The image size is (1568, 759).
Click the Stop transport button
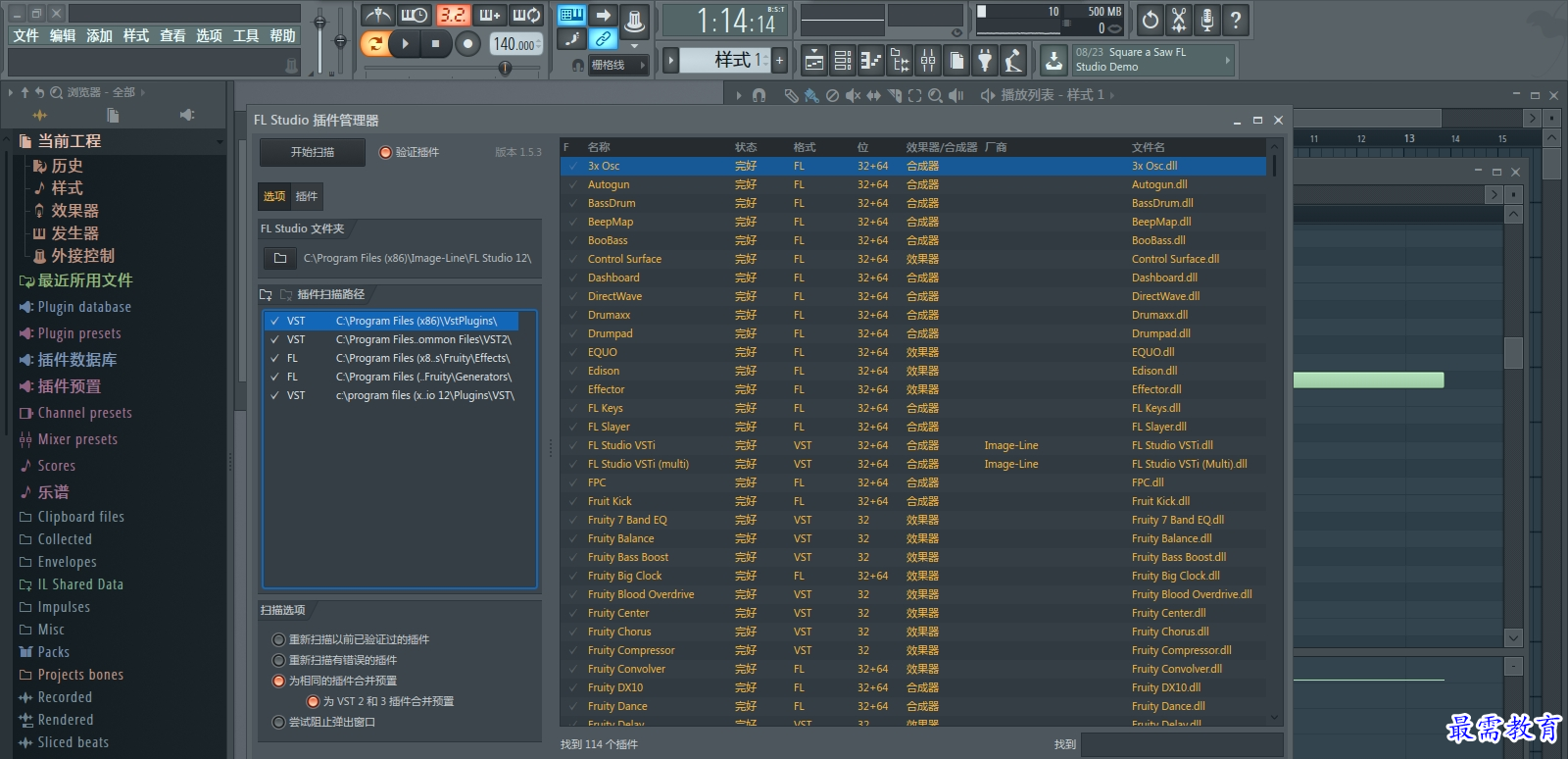pos(436,43)
